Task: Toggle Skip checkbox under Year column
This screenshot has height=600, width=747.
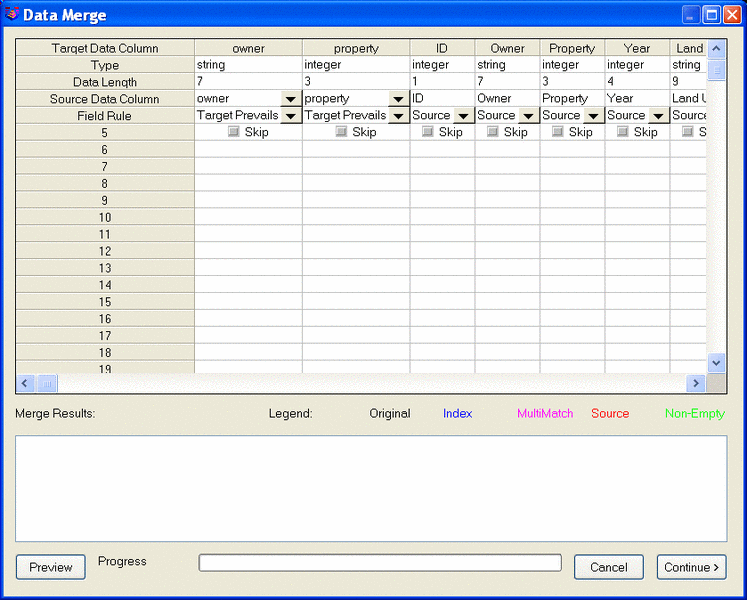Action: click(623, 132)
